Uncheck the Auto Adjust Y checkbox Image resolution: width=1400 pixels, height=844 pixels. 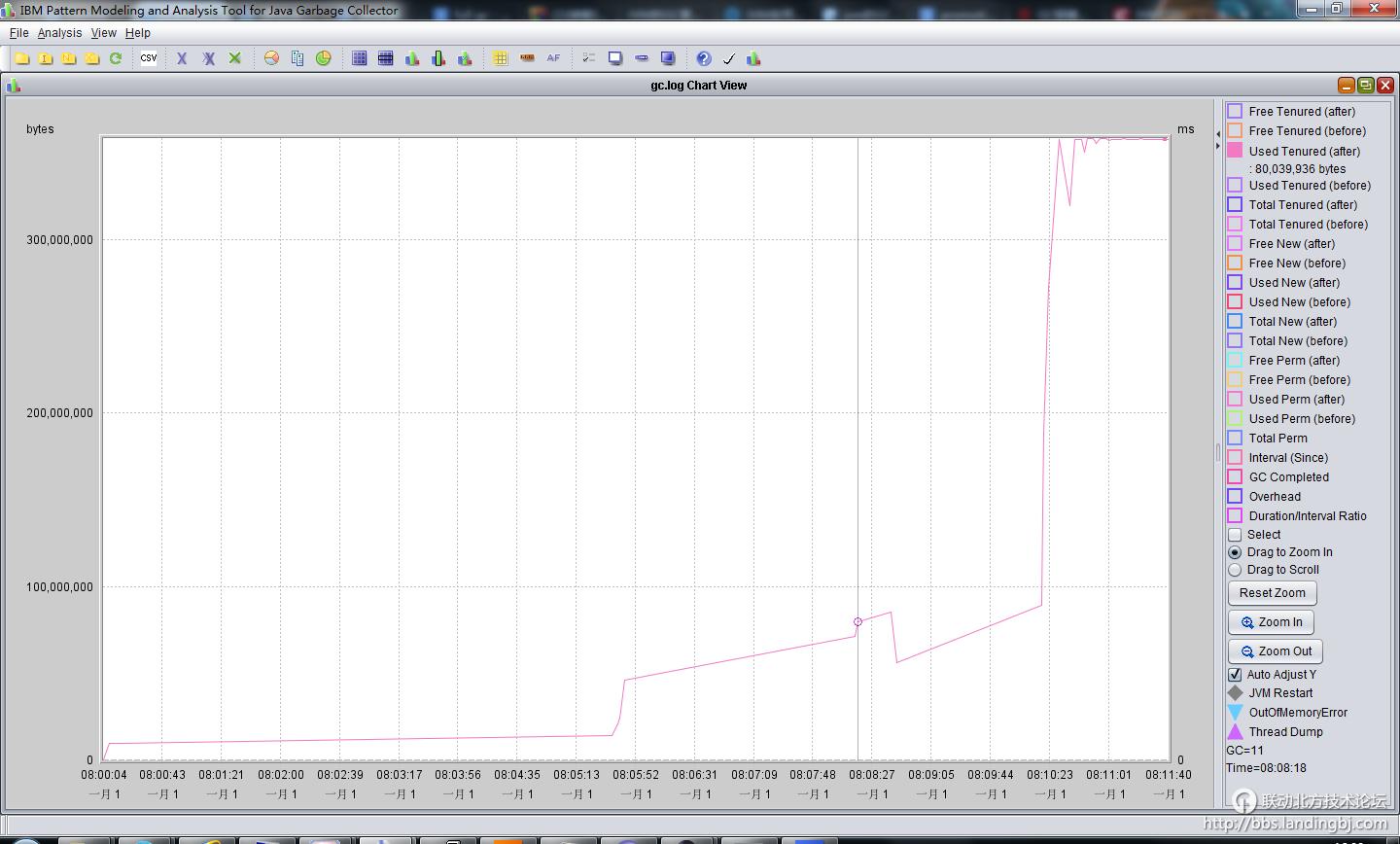pos(1235,675)
